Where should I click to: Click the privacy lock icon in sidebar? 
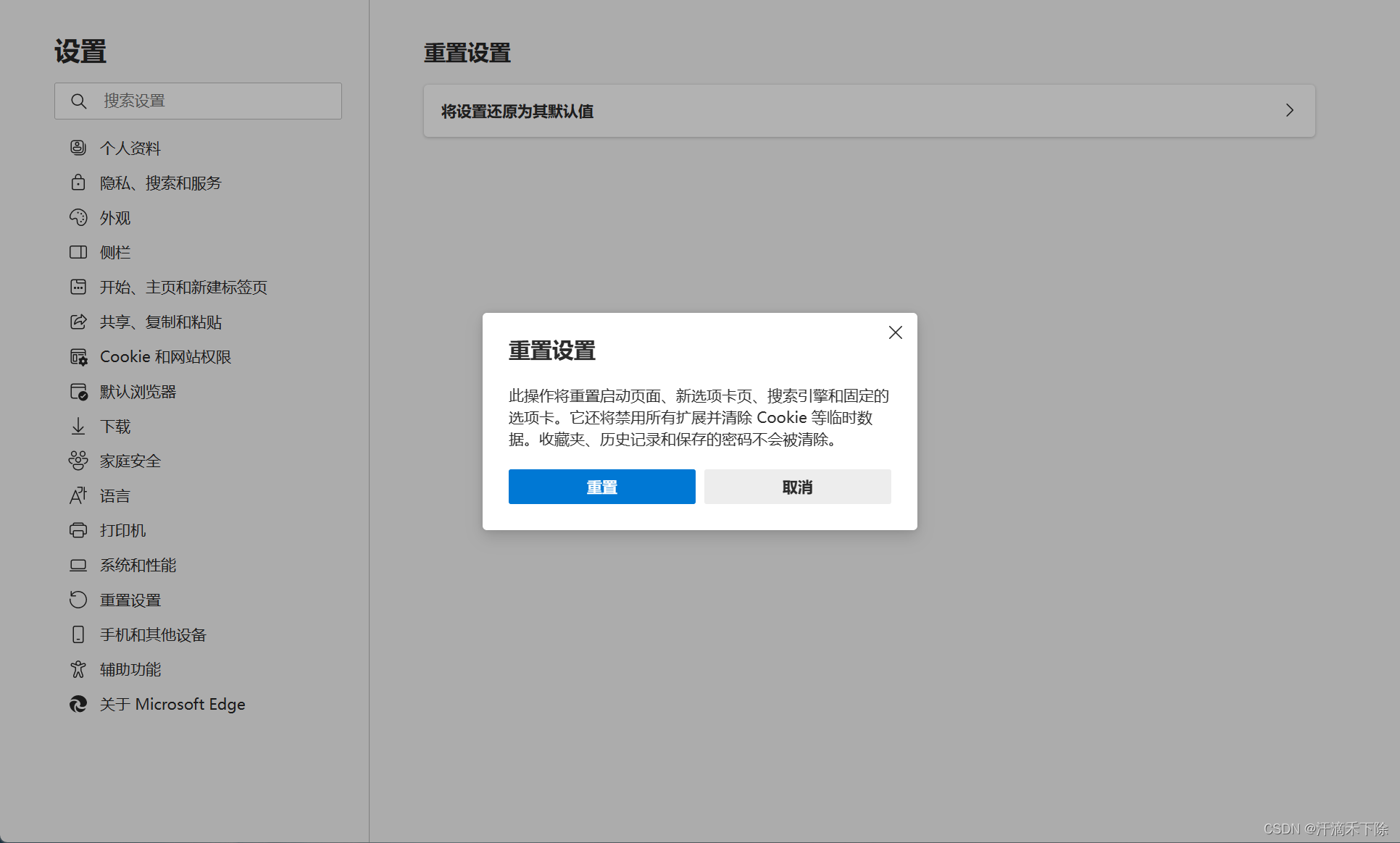point(78,183)
